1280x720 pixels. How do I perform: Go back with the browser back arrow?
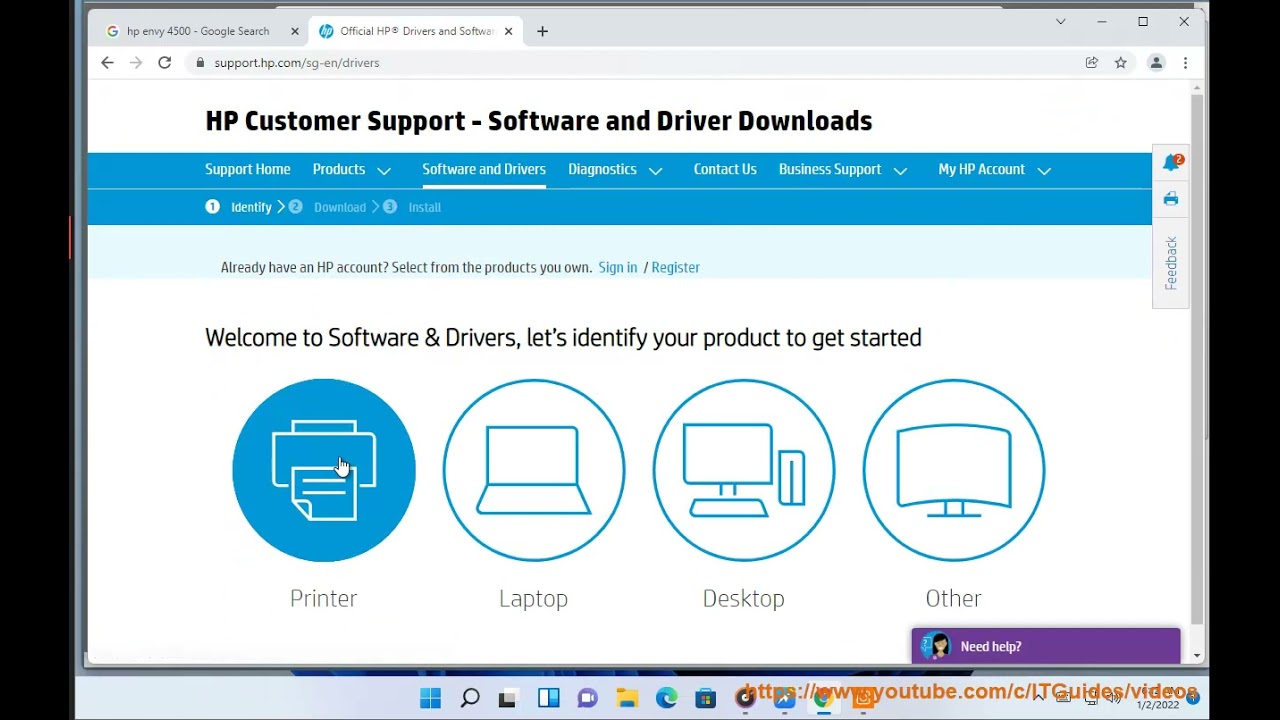coord(107,62)
